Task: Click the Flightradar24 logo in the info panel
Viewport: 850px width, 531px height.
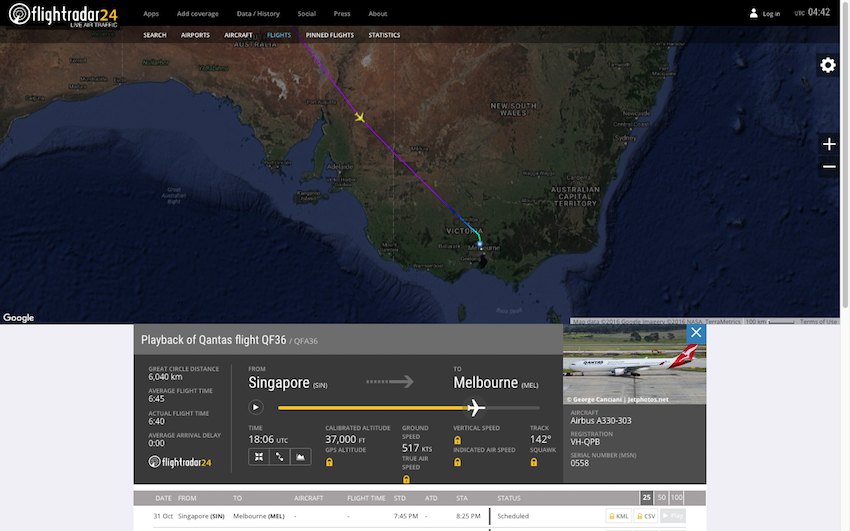Action: click(x=179, y=462)
